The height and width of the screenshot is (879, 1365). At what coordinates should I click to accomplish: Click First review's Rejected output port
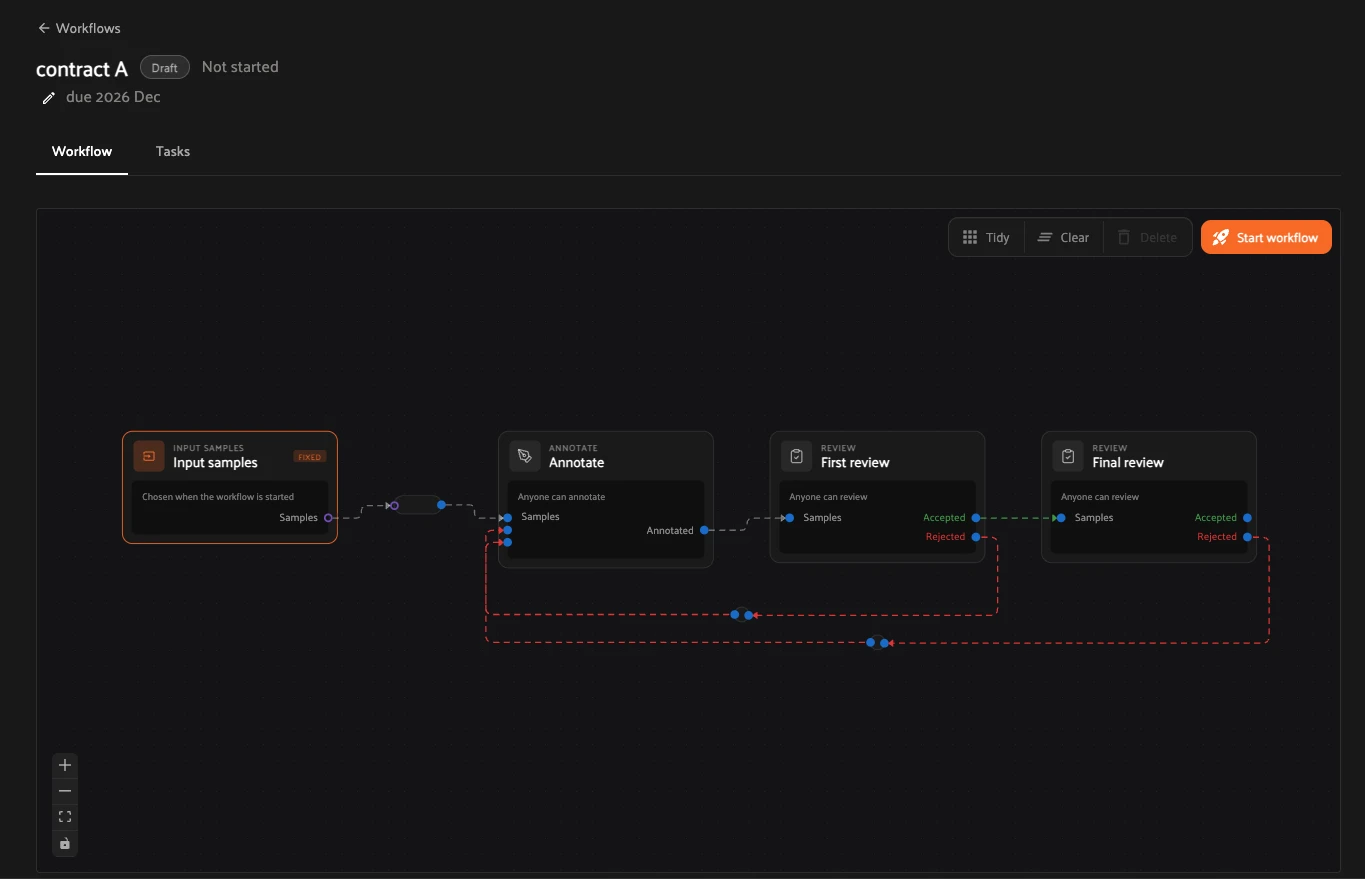click(x=976, y=537)
